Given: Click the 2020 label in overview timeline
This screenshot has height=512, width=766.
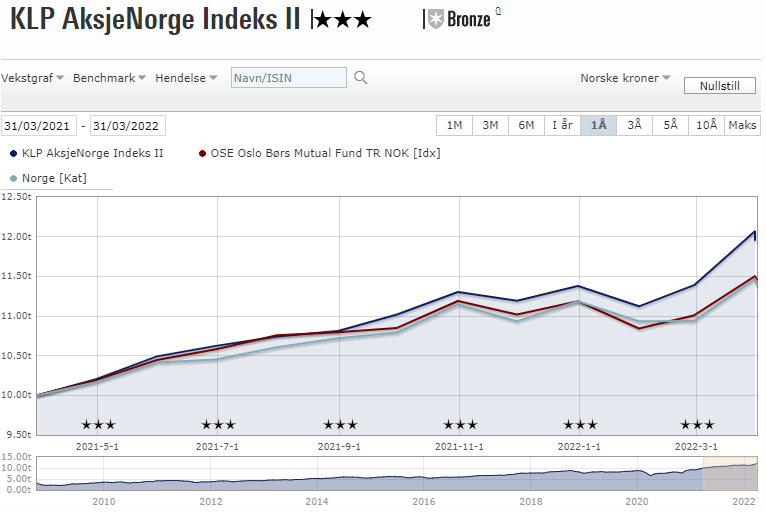Looking at the screenshot, I should coord(637,501).
